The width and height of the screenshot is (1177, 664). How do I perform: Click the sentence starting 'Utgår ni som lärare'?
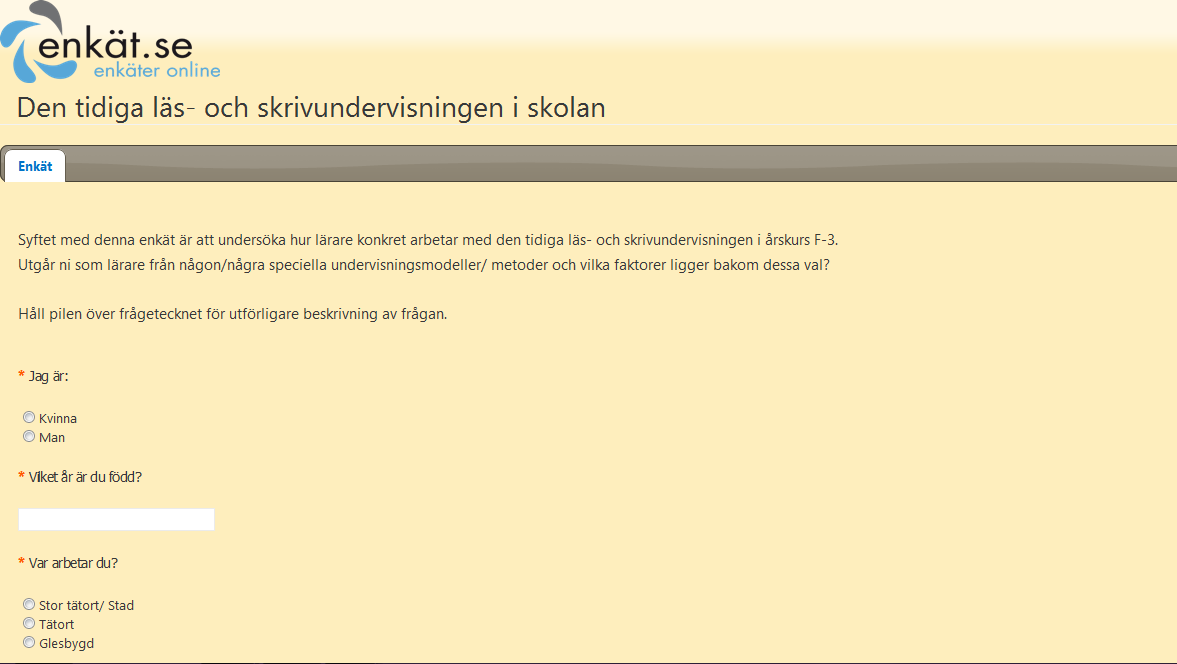(x=424, y=265)
